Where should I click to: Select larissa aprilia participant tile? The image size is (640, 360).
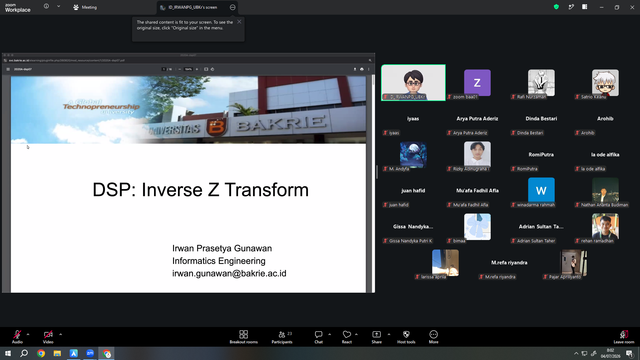tap(445, 262)
